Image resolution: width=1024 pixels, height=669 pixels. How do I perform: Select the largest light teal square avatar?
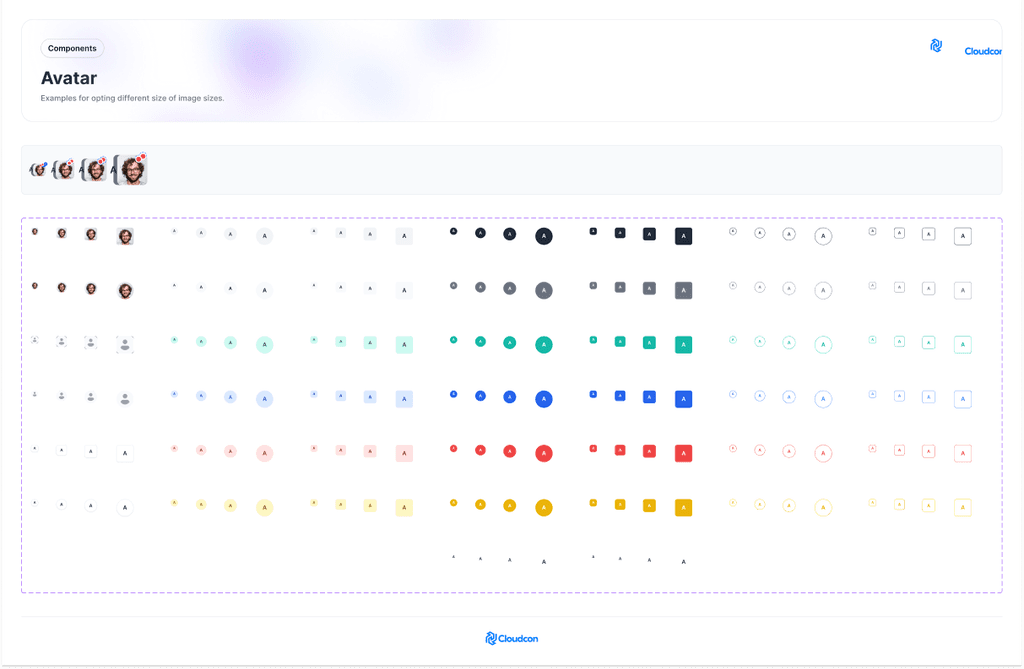404,344
